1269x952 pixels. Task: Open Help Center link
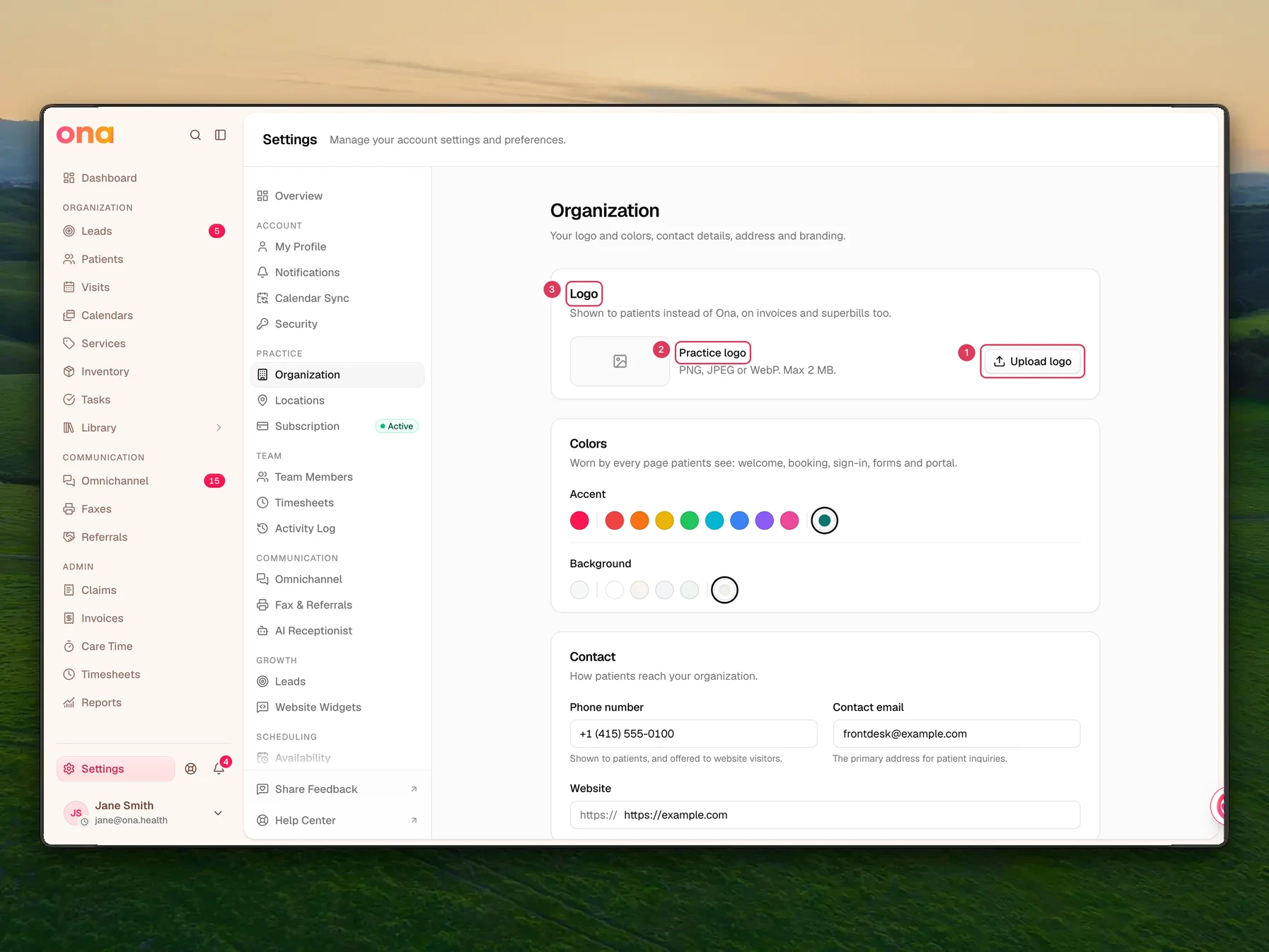pyautogui.click(x=337, y=820)
